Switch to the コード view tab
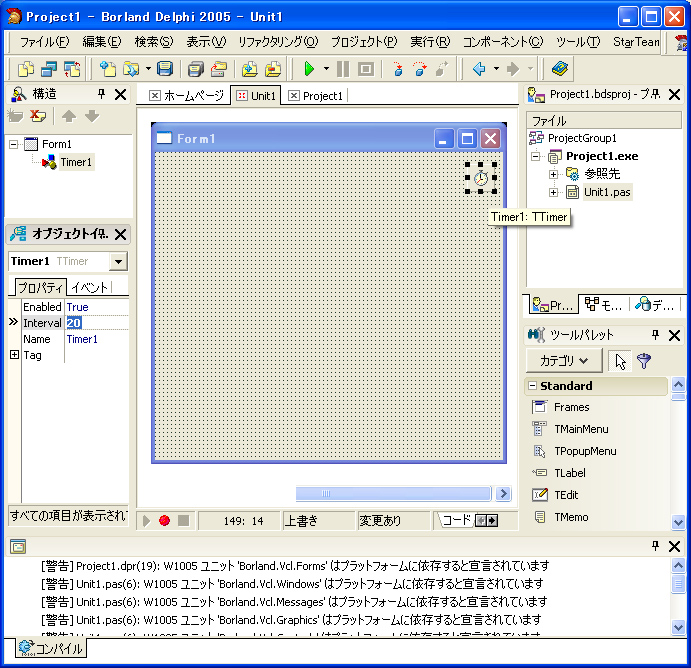Image resolution: width=691 pixels, height=668 pixels. [457, 520]
